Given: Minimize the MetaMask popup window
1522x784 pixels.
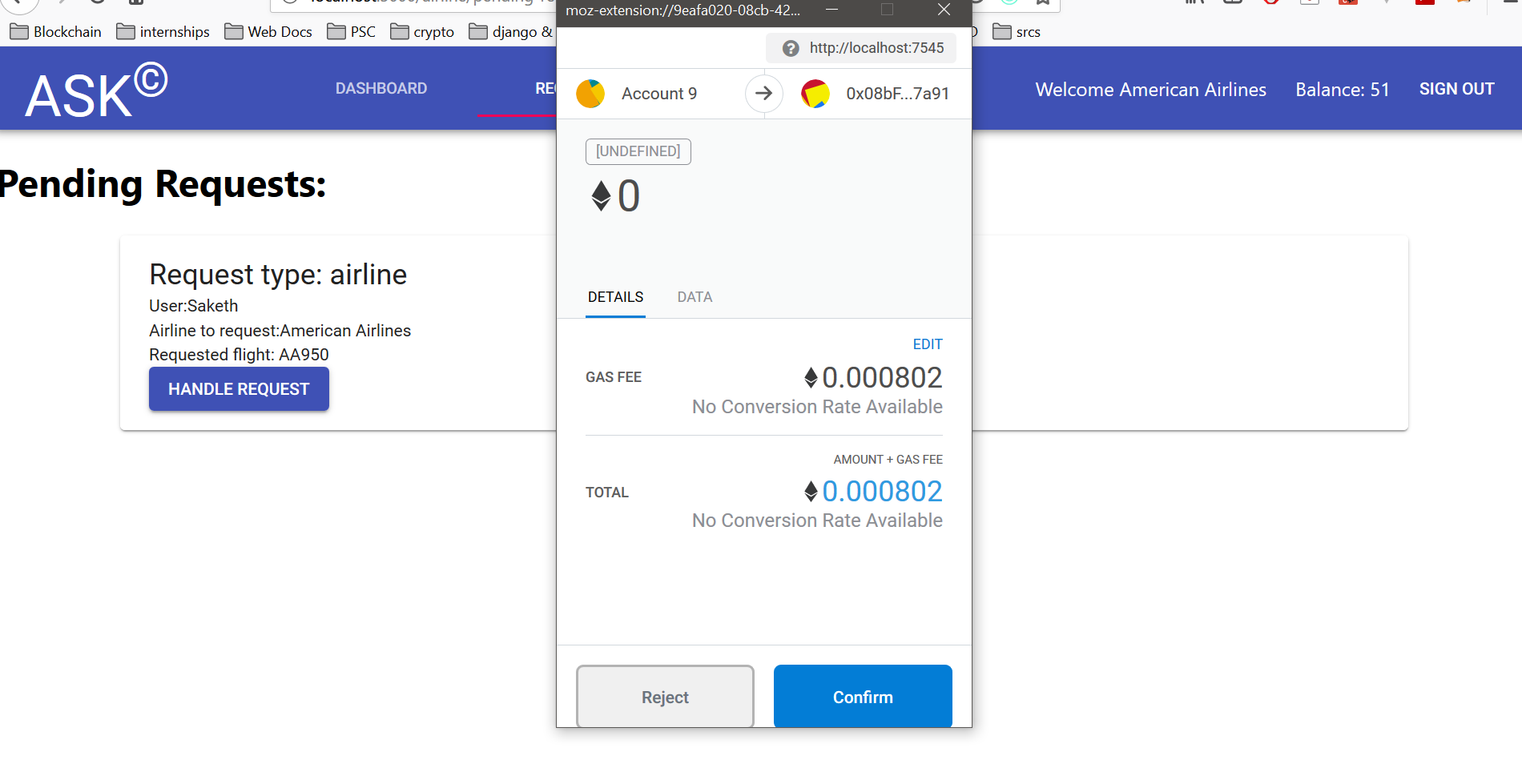Looking at the screenshot, I should [x=832, y=10].
